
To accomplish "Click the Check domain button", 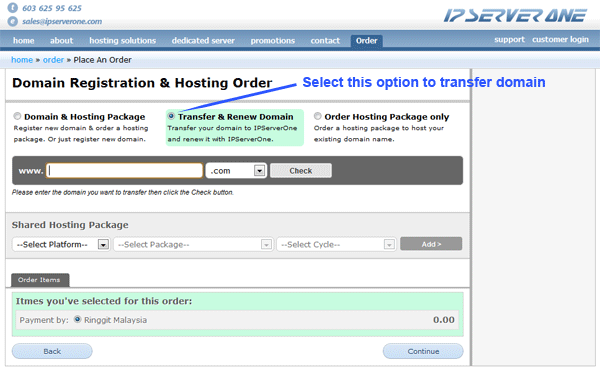I will pos(301,171).
